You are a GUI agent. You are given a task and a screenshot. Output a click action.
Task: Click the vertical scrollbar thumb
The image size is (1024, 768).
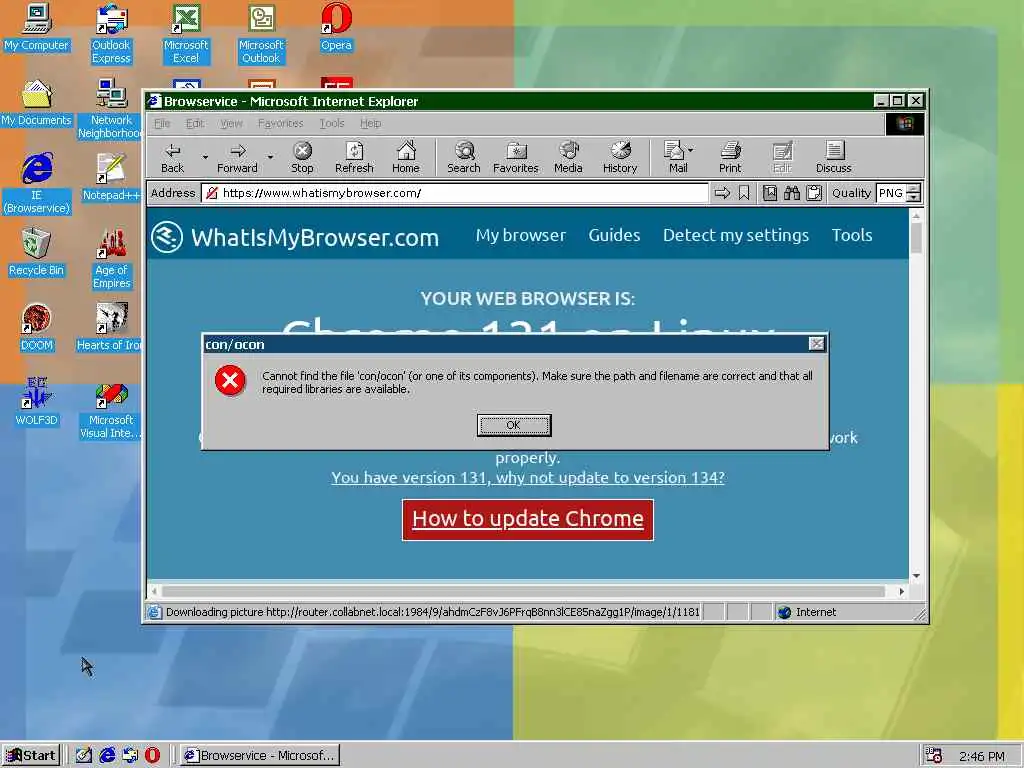[916, 237]
